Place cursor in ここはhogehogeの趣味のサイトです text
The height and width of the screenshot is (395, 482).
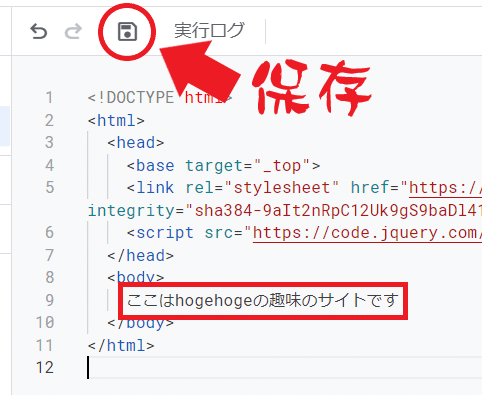point(263,300)
